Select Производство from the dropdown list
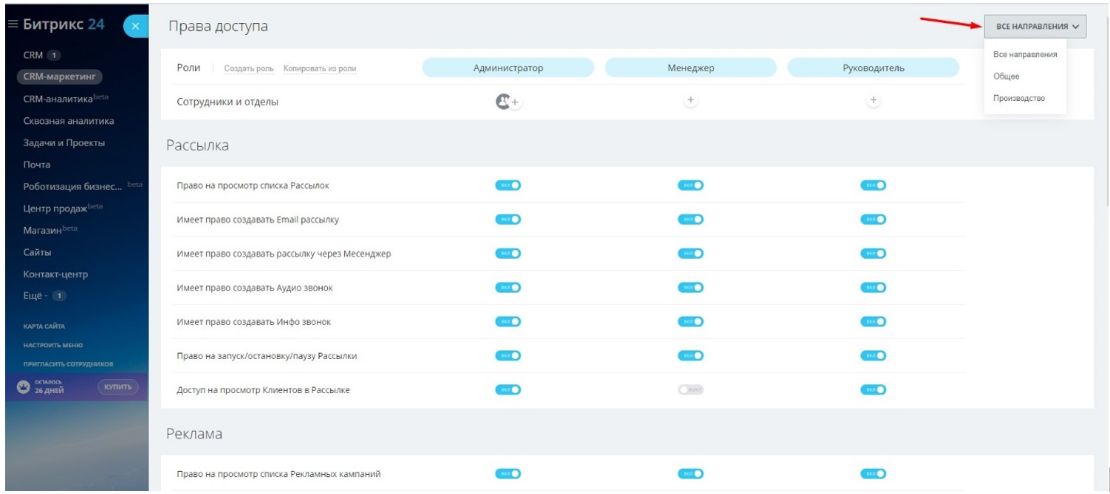Image resolution: width=1110 pixels, height=494 pixels. 1019,98
